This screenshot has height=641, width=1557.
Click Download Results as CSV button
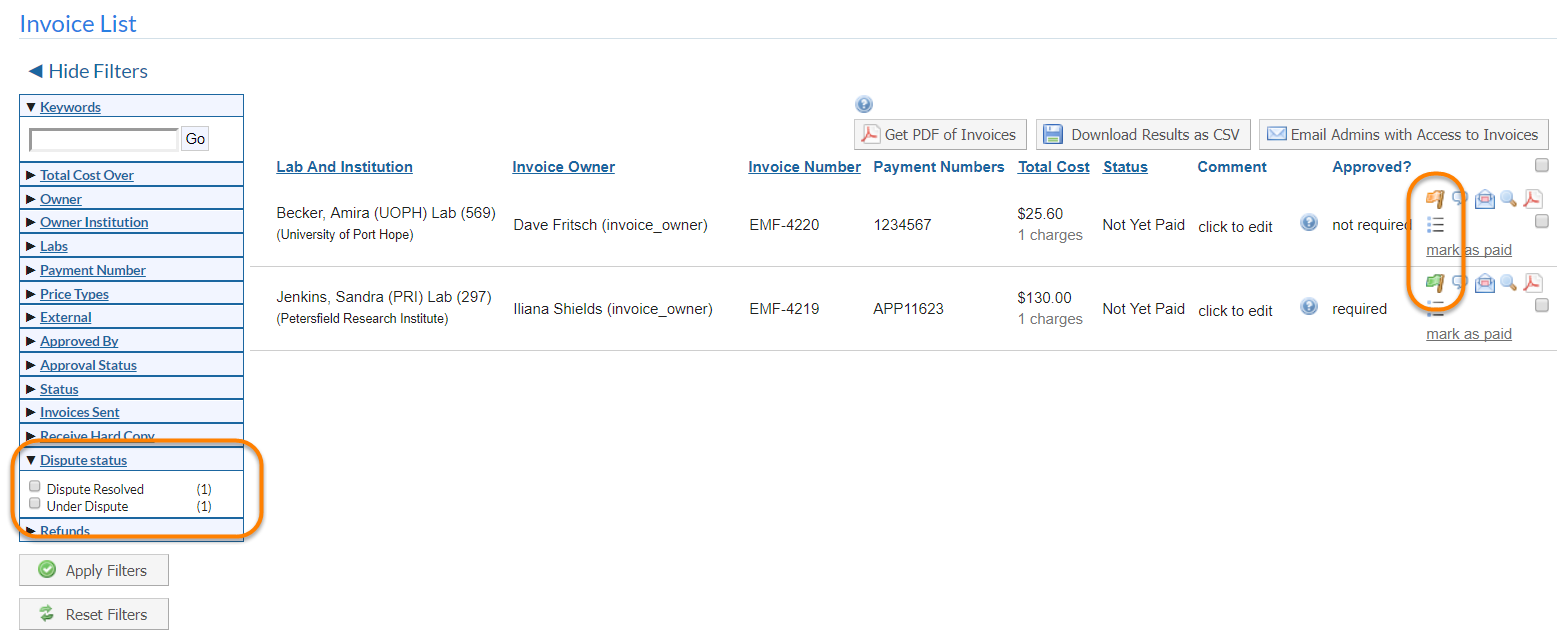click(x=1143, y=135)
